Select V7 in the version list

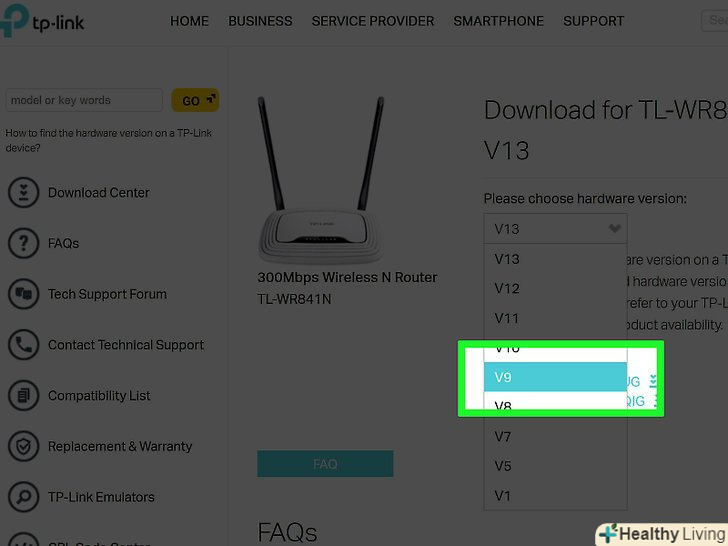click(x=555, y=436)
